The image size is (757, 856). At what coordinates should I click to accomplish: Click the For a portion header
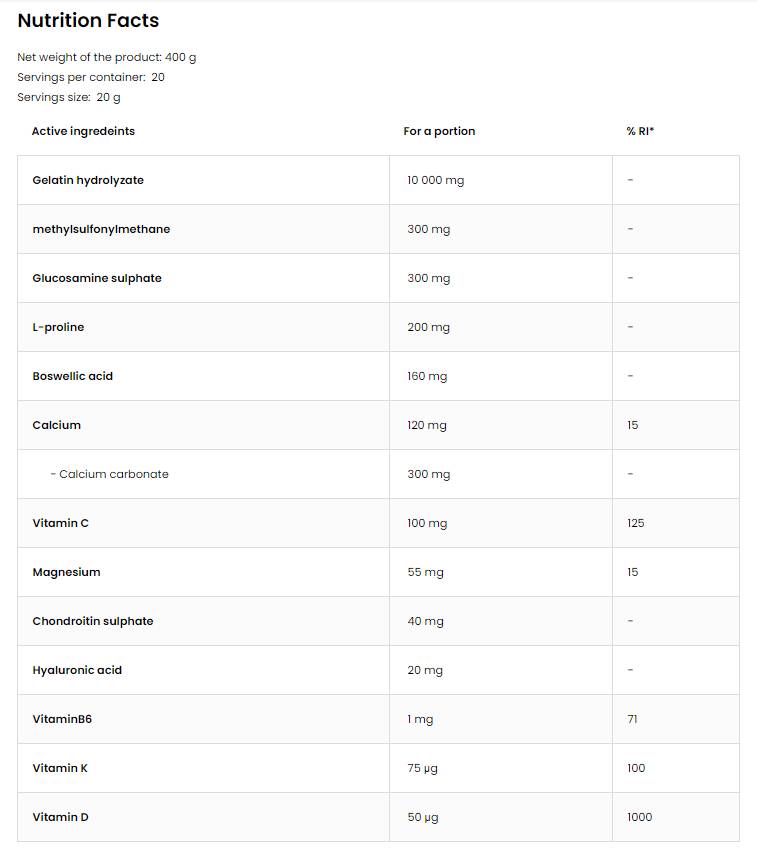point(439,131)
